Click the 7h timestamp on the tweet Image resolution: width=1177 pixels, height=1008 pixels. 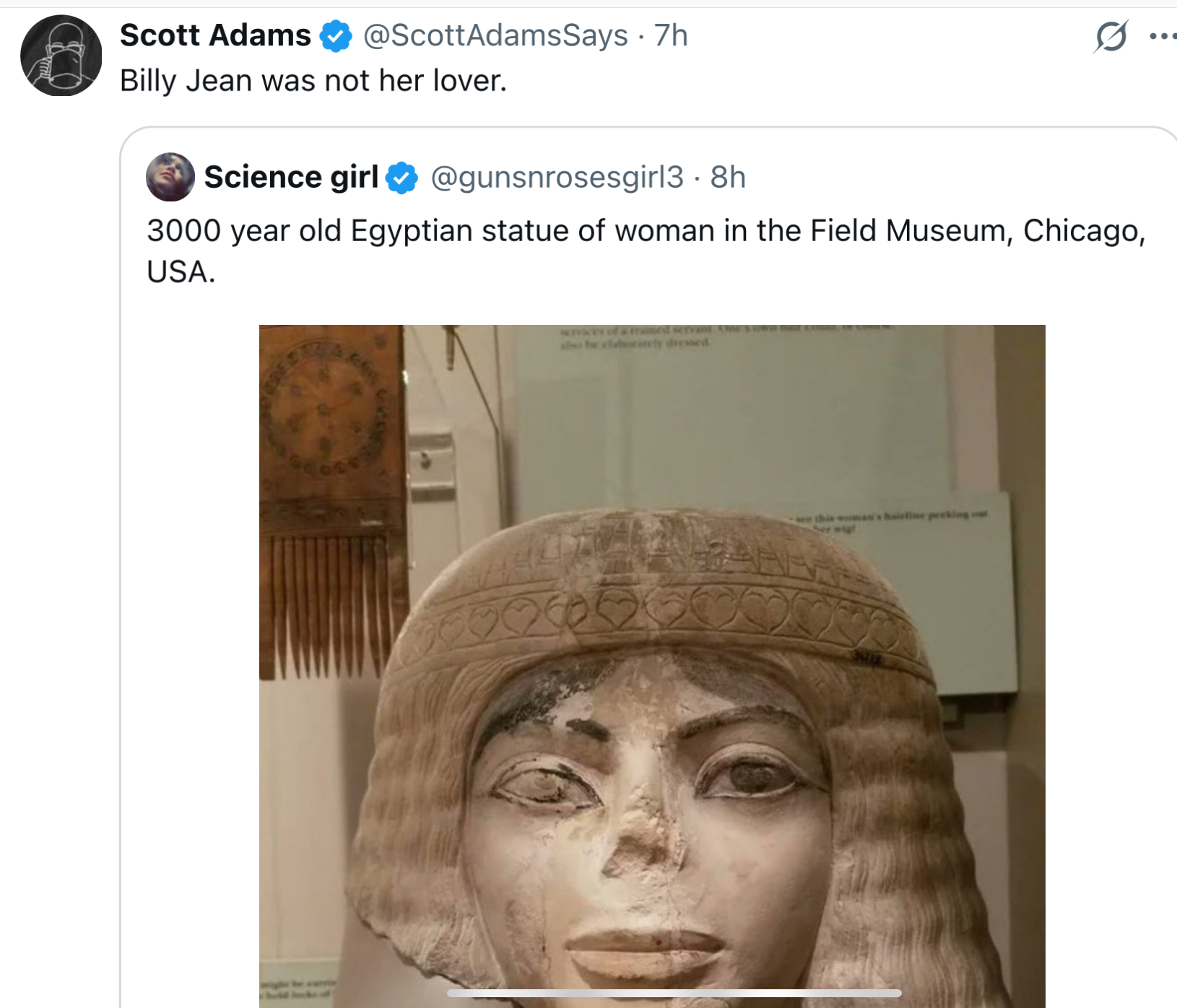click(x=671, y=35)
